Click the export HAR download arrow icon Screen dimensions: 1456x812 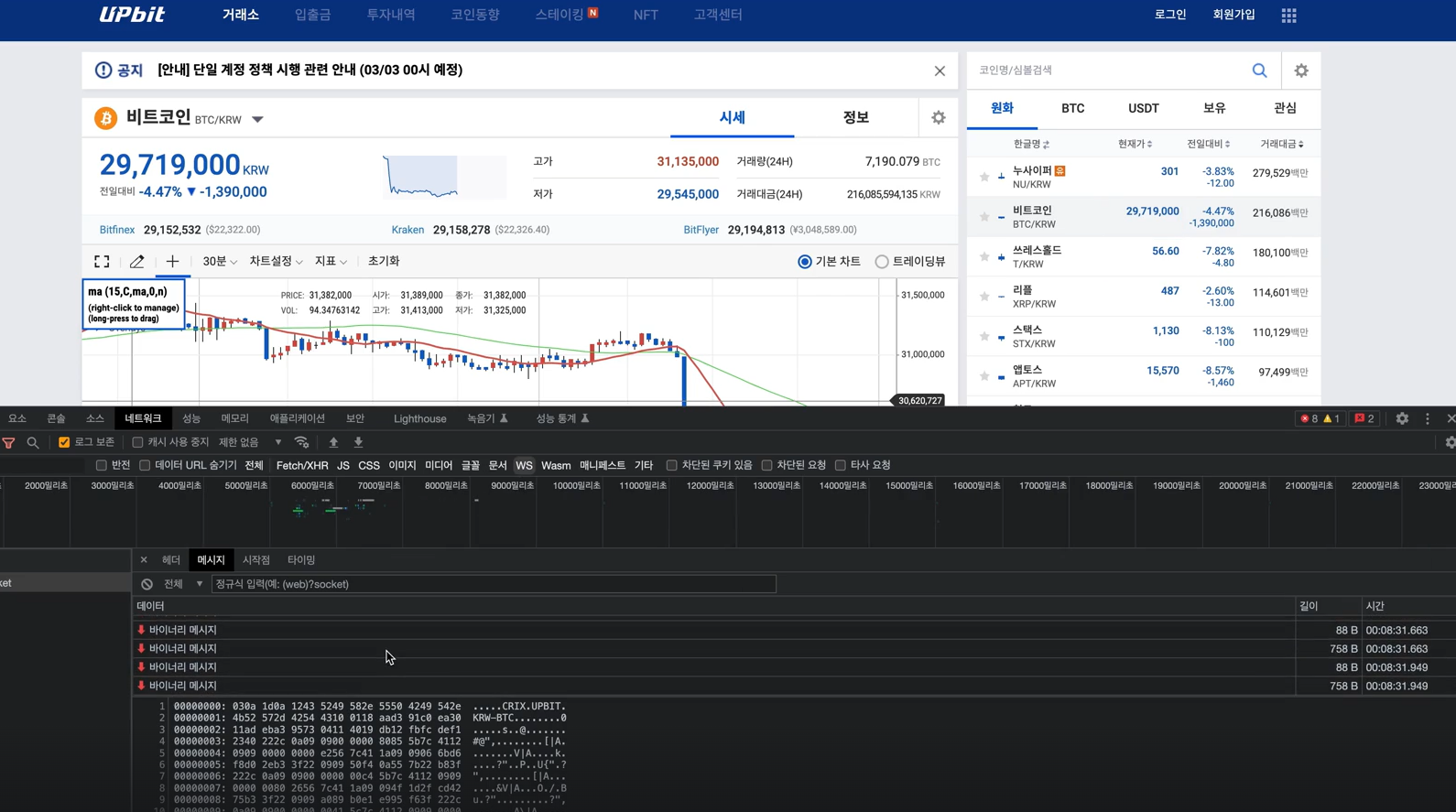(x=358, y=442)
